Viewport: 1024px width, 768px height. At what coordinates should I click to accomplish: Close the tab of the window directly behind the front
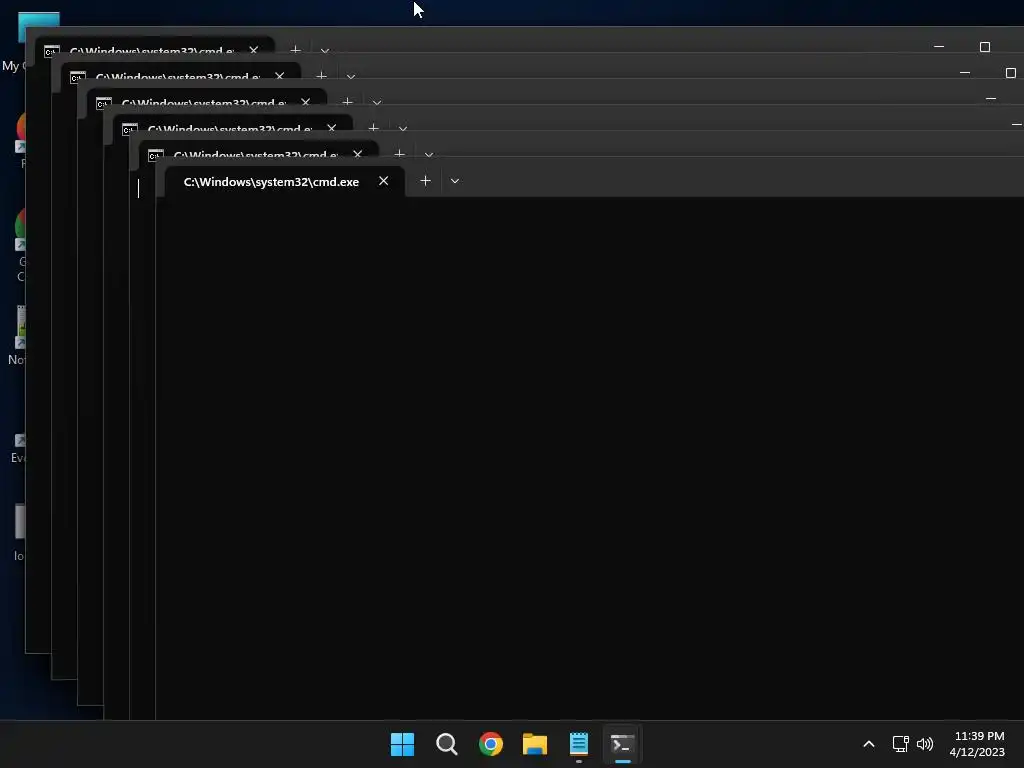pos(357,154)
